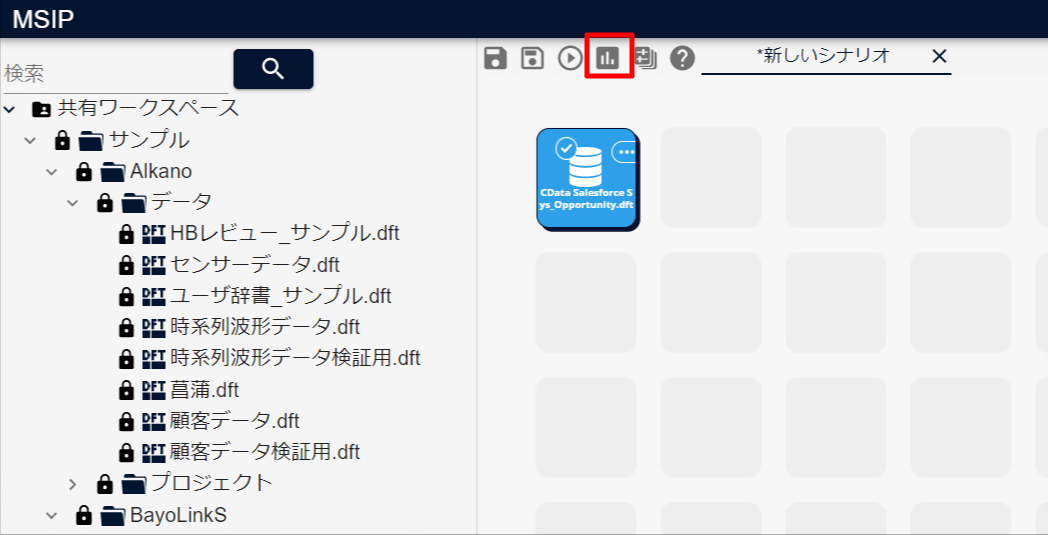Click the save-as floppy icon
1048x535 pixels.
(x=533, y=58)
